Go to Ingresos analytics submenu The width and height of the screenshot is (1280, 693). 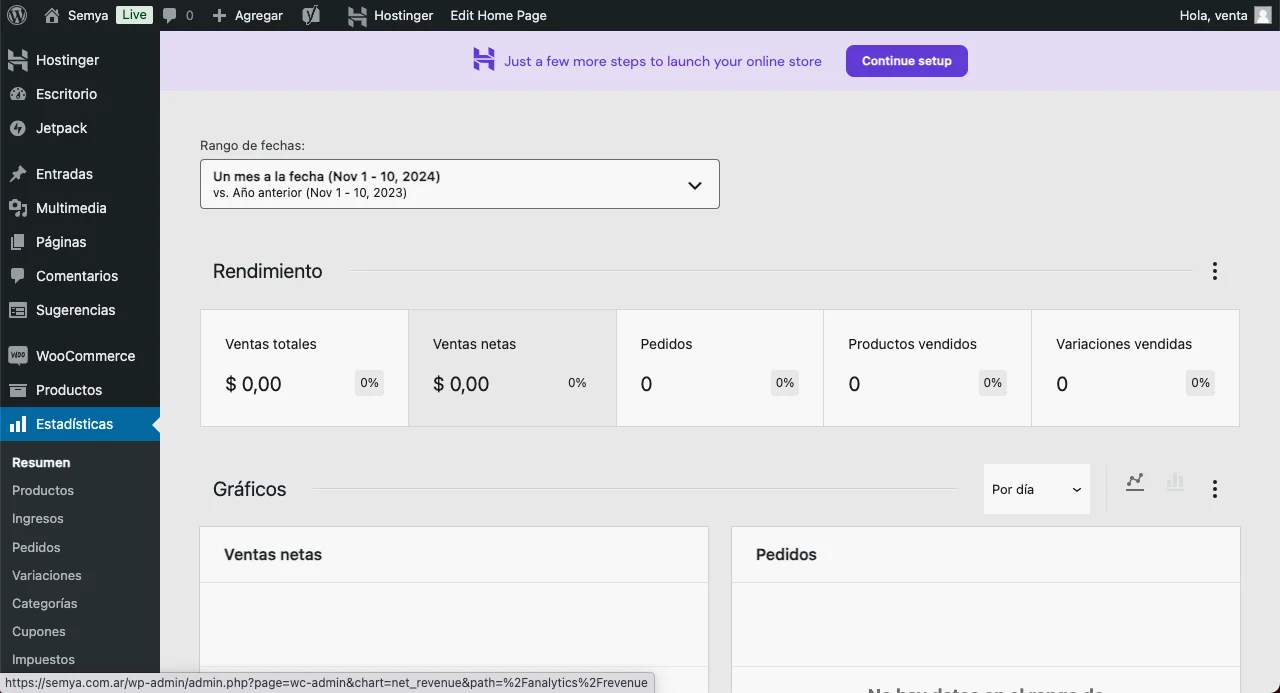(38, 519)
